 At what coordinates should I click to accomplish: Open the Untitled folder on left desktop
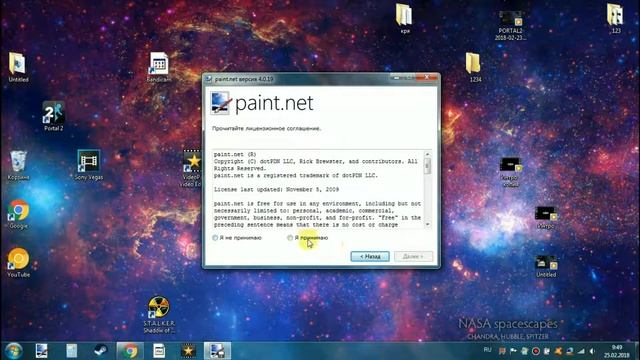click(x=18, y=67)
